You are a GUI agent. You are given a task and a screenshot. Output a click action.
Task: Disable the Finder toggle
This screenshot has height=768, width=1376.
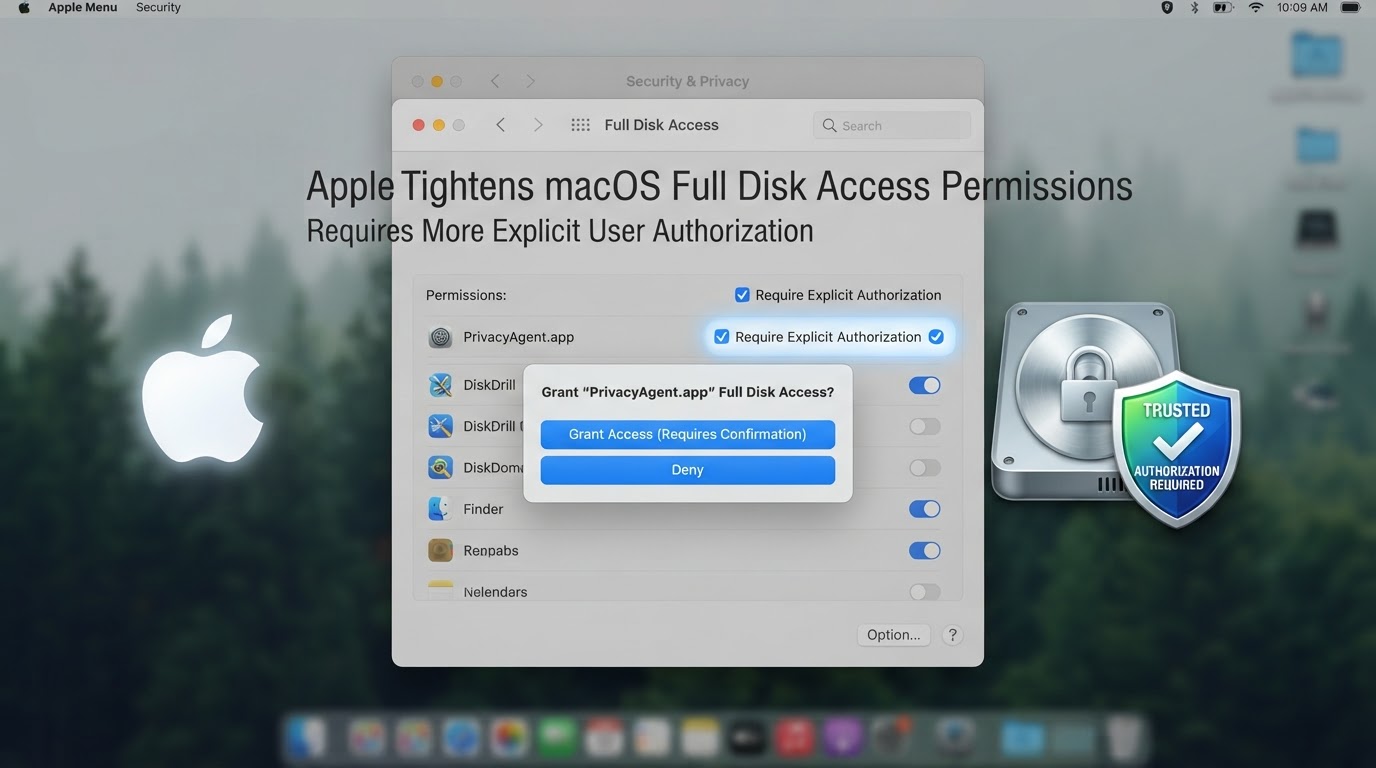point(925,509)
